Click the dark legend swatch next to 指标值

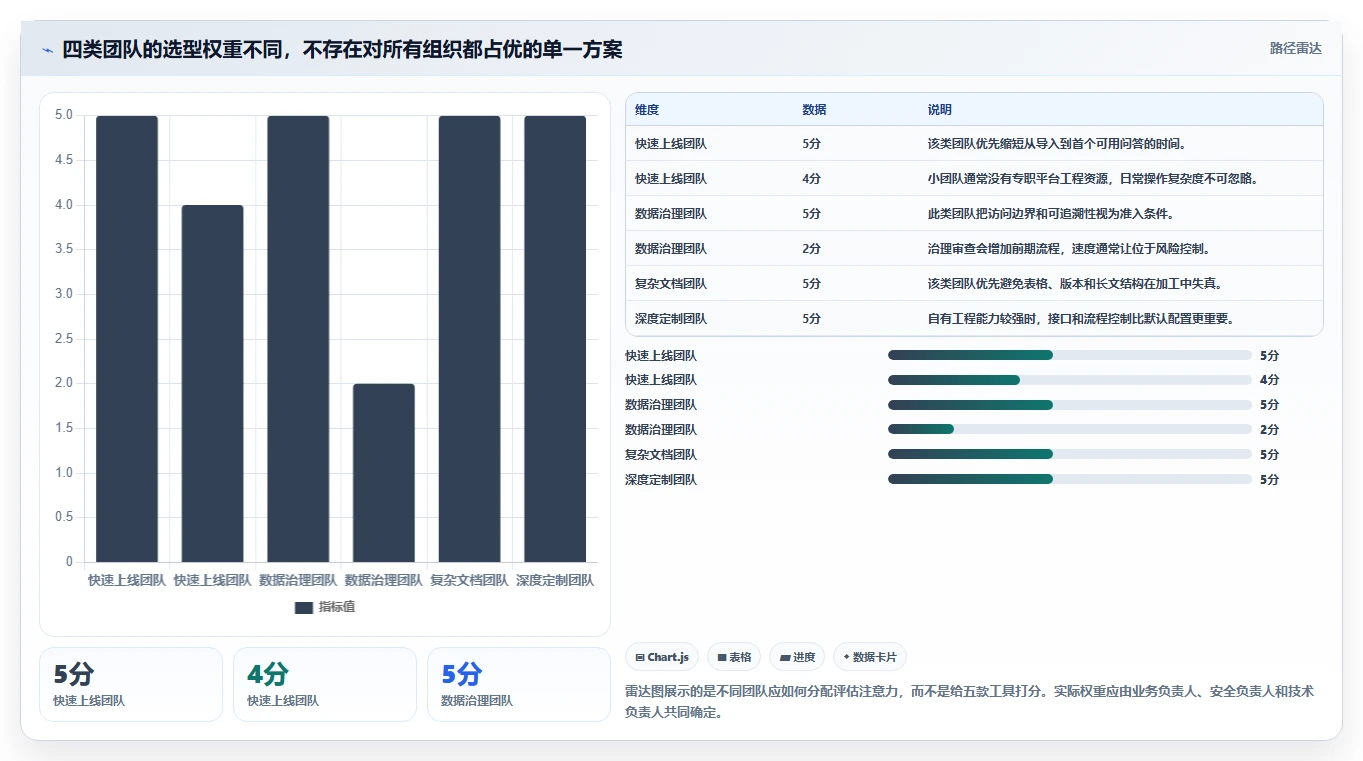coord(304,607)
